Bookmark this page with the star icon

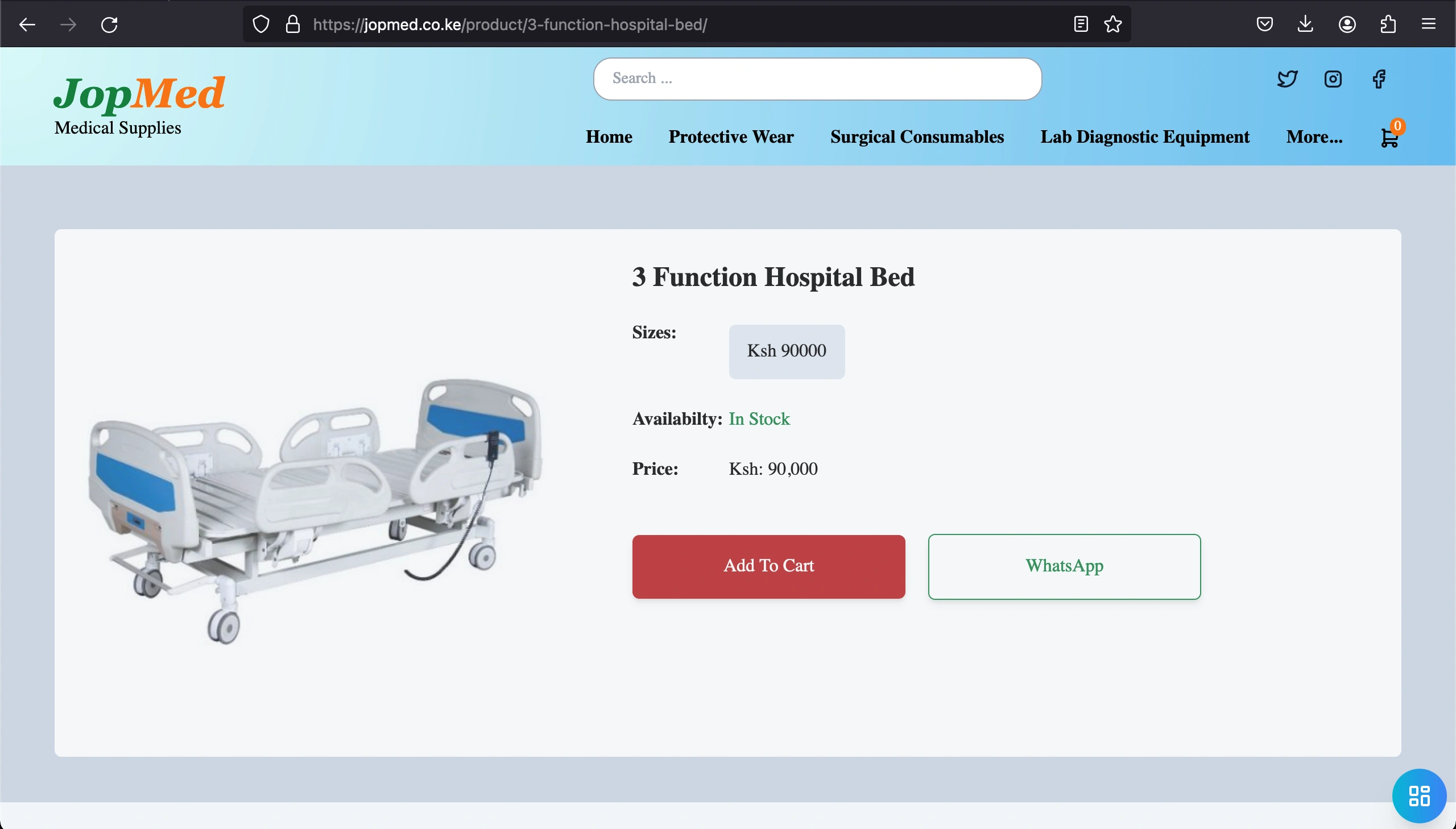pyautogui.click(x=1112, y=24)
